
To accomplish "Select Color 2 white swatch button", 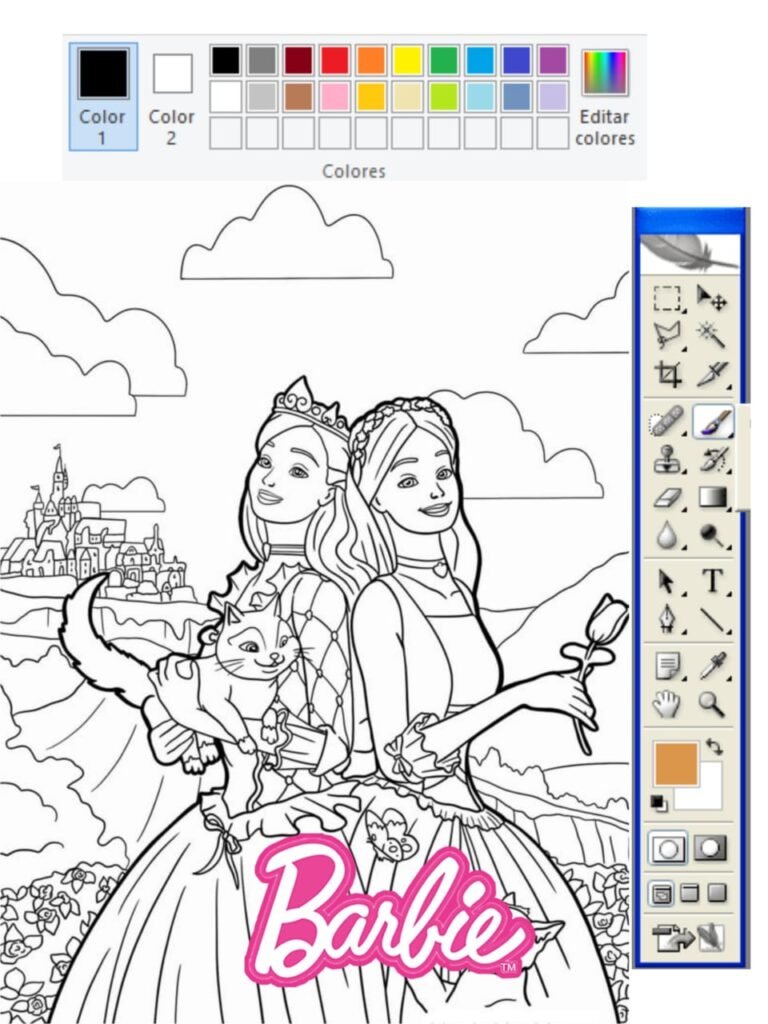I will (x=172, y=97).
